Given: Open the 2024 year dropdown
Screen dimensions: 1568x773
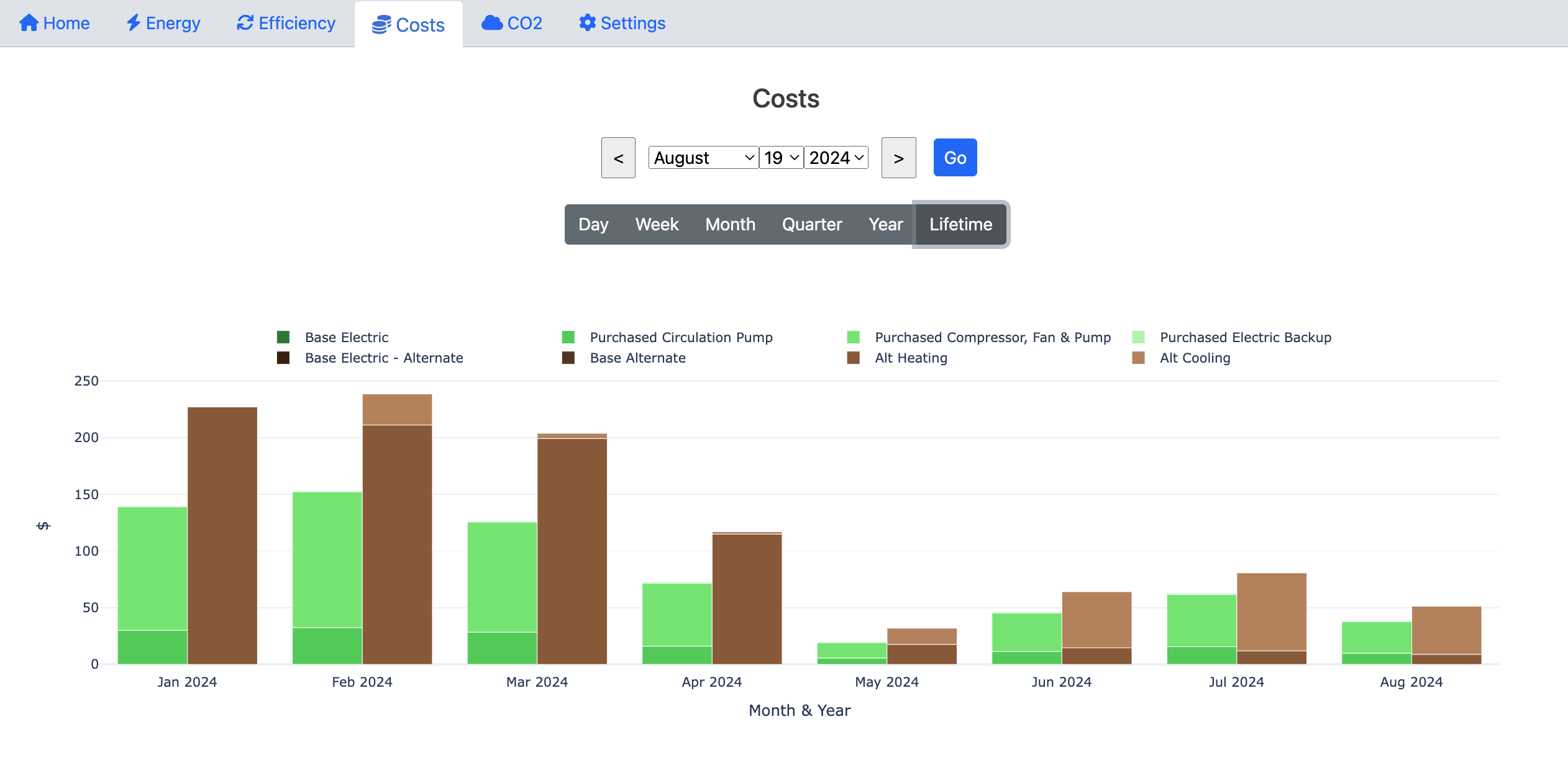Looking at the screenshot, I should [836, 158].
